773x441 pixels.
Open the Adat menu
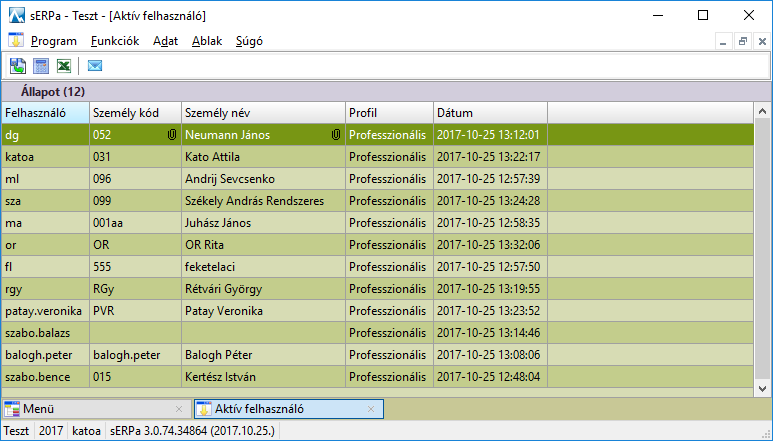point(165,41)
